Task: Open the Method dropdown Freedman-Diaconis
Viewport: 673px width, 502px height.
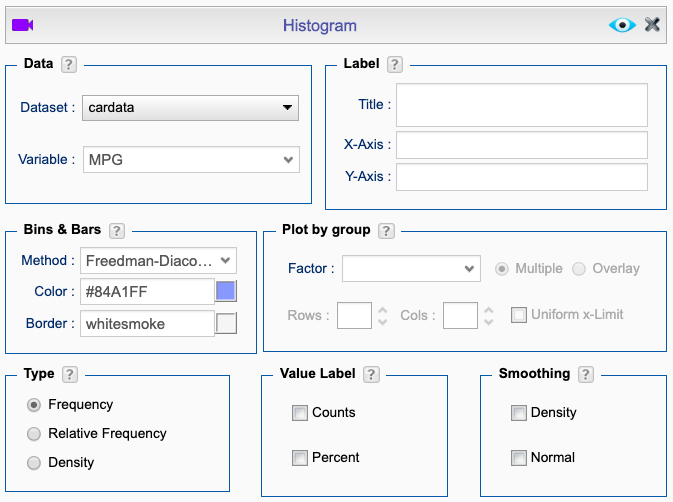Action: click(x=158, y=260)
